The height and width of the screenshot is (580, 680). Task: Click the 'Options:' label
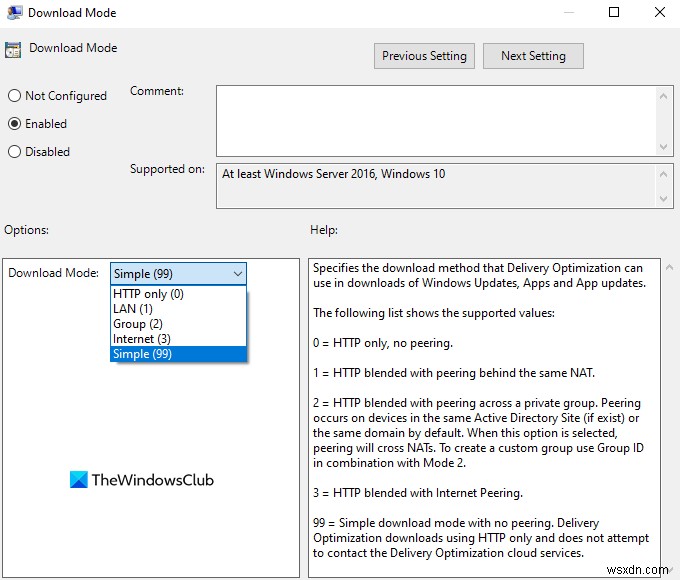(x=26, y=230)
